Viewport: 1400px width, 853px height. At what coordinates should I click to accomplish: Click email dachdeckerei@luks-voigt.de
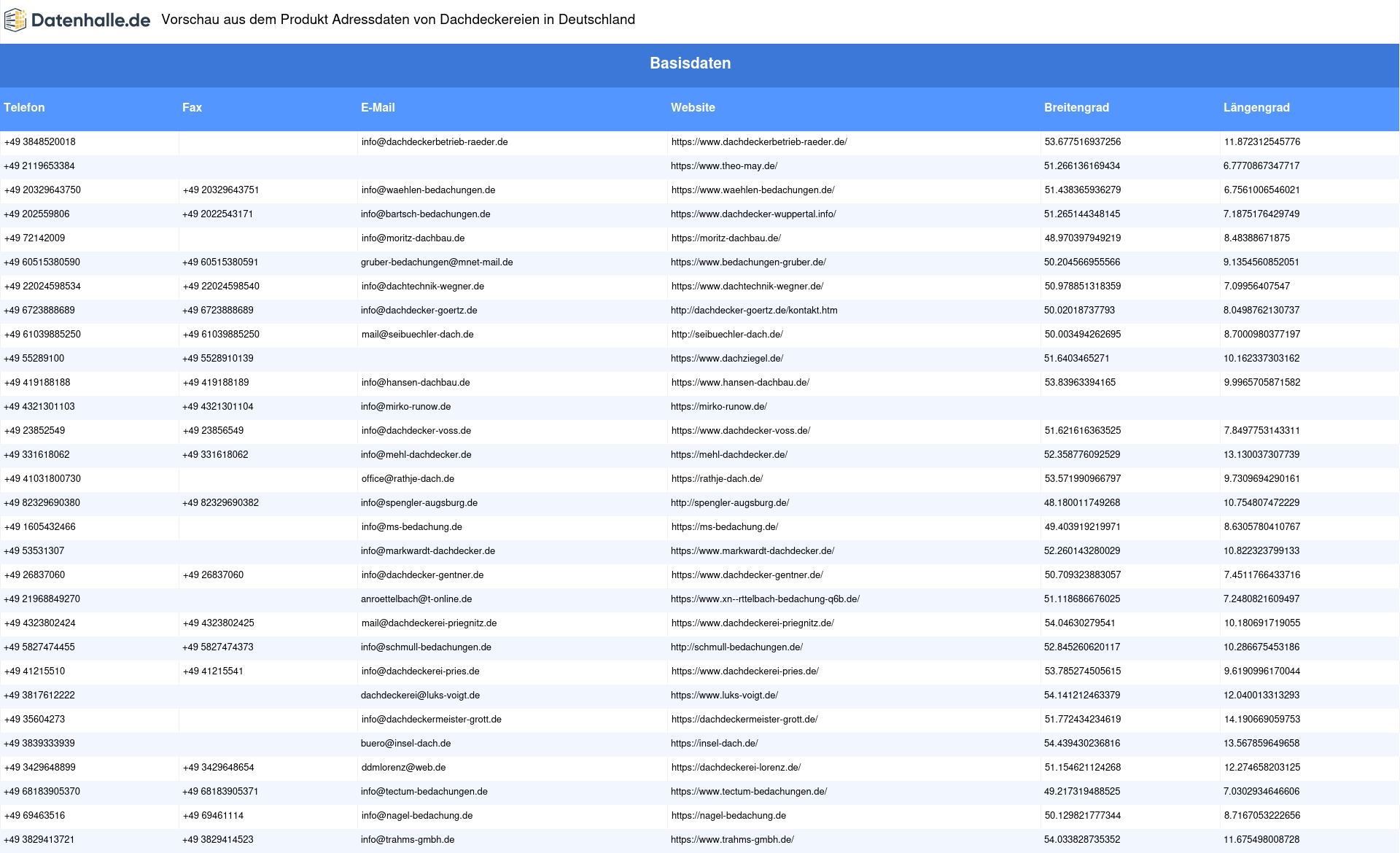(x=420, y=696)
